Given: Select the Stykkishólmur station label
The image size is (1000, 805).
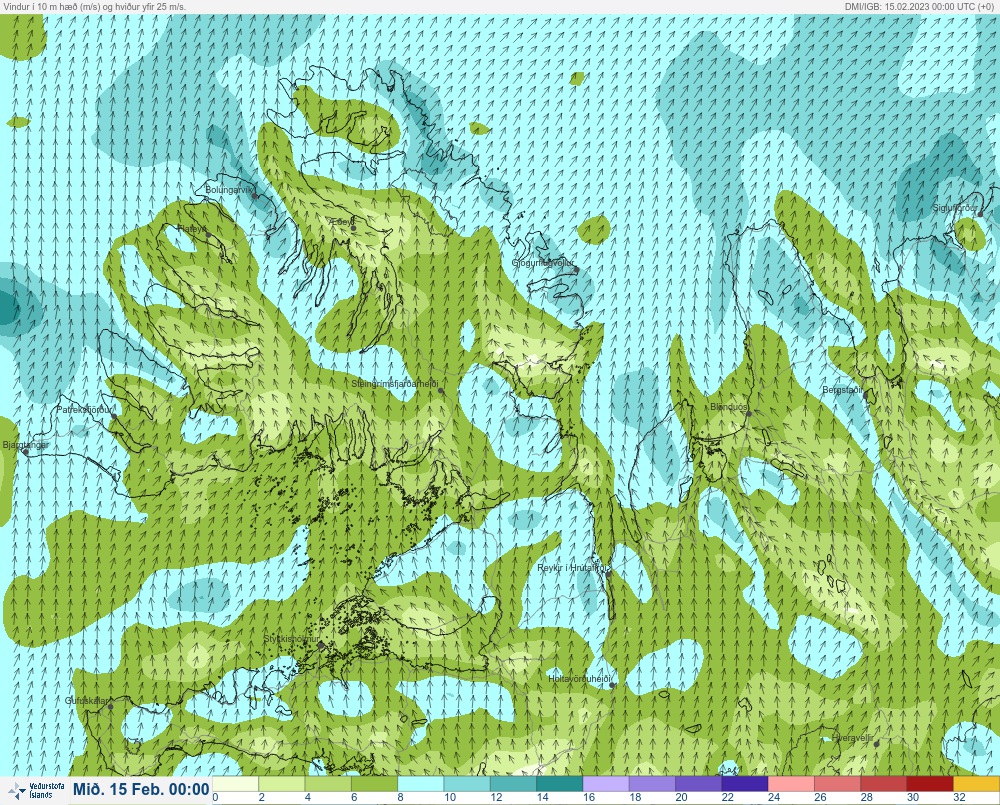Looking at the screenshot, I should [x=291, y=639].
